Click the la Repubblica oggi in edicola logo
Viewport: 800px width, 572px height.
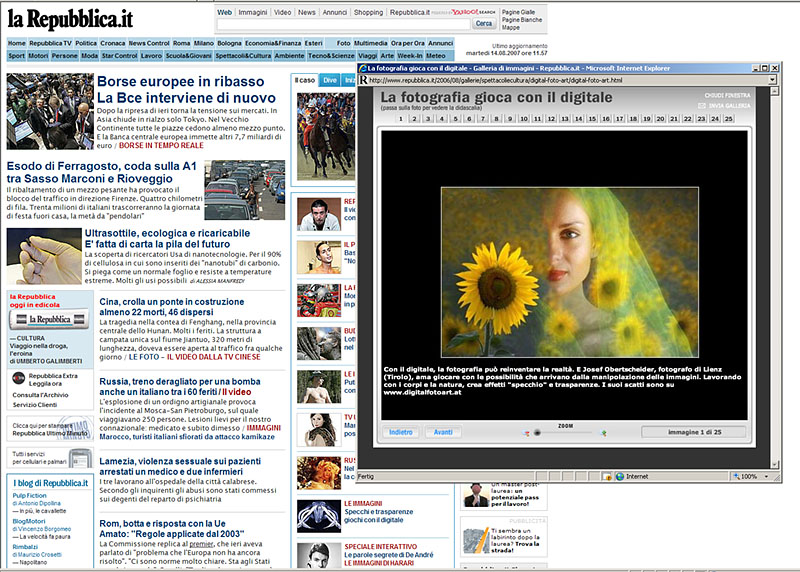(x=49, y=319)
